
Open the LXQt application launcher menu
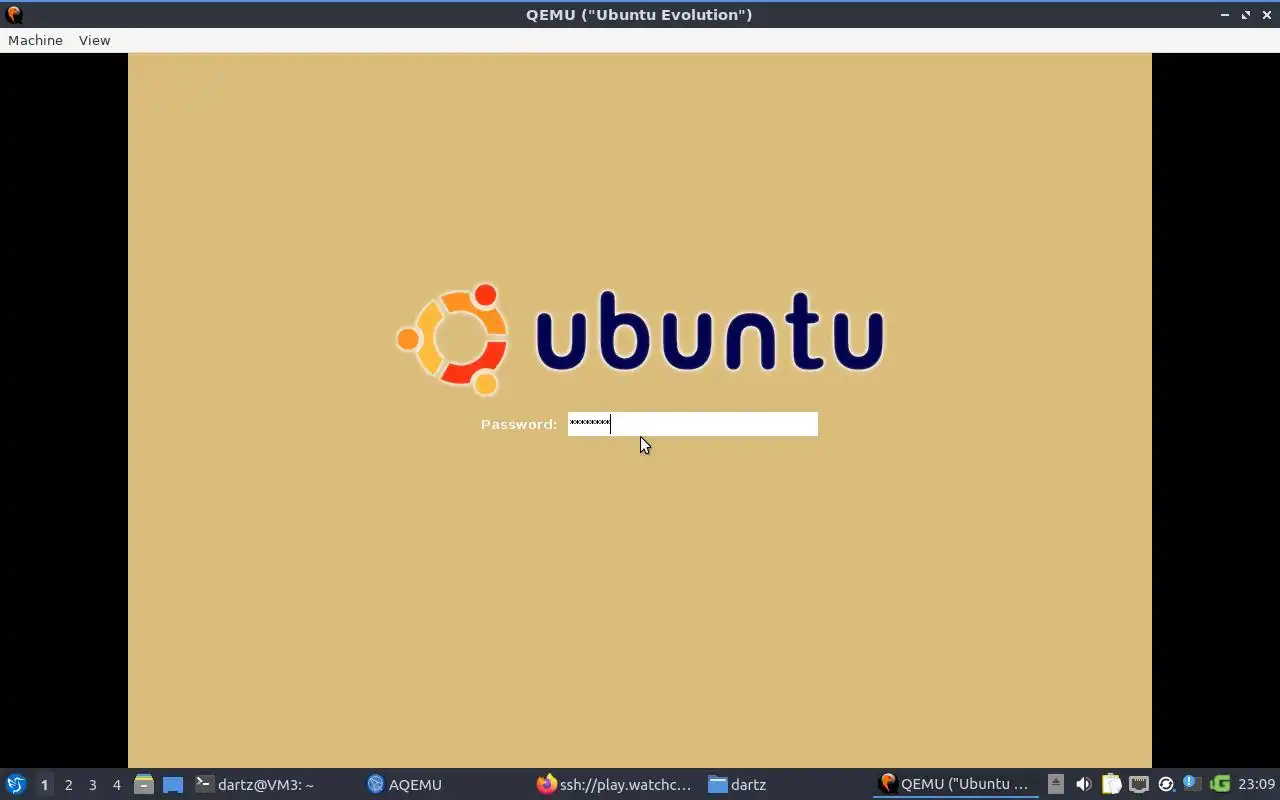(x=16, y=784)
